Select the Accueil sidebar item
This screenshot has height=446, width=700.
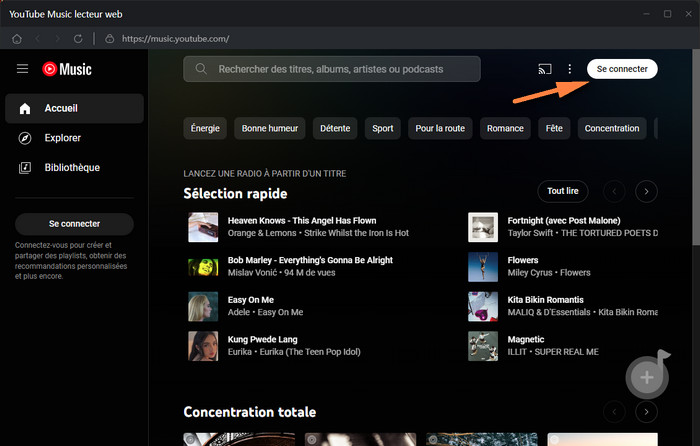click(61, 108)
